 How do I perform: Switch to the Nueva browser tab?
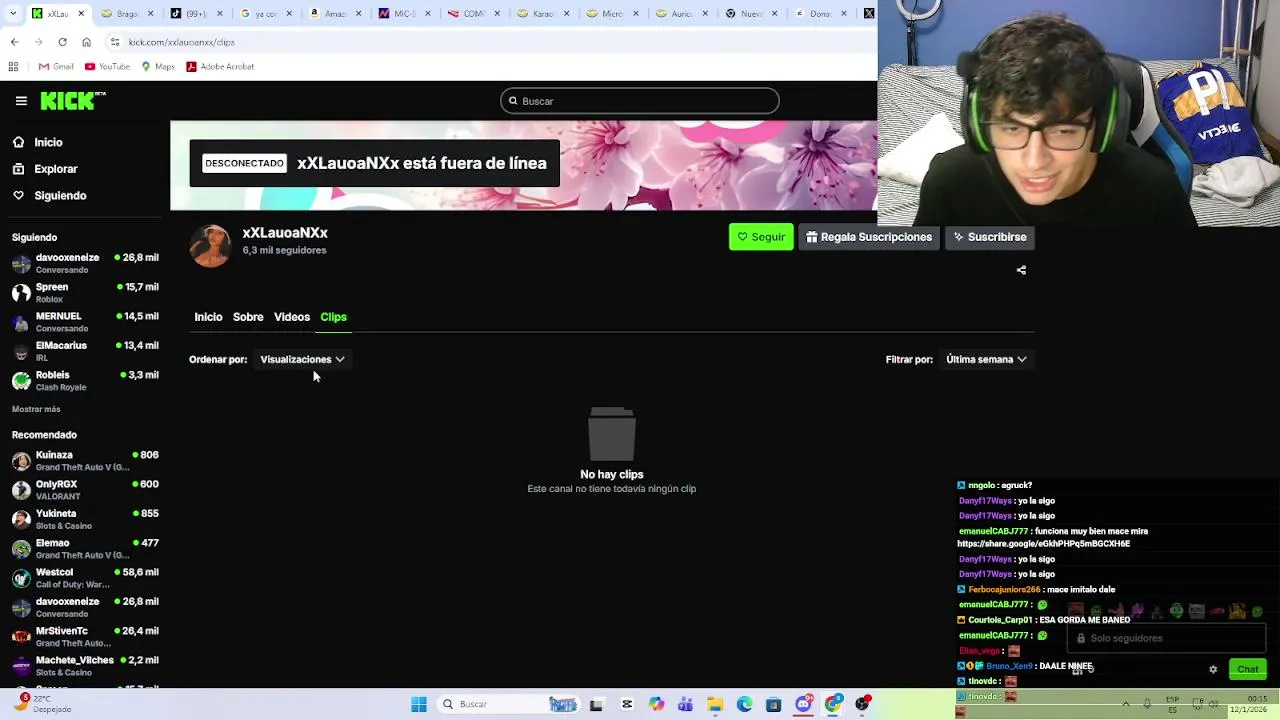pos(751,13)
